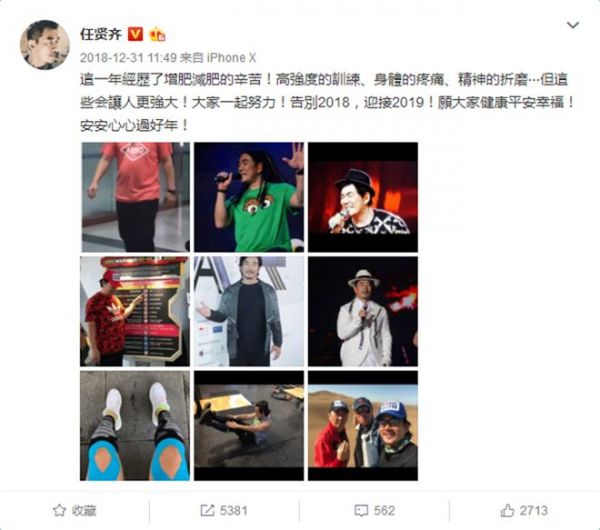Screen dimensions: 600x530
Task: Like the post with thumbs-up icon
Action: coord(507,510)
